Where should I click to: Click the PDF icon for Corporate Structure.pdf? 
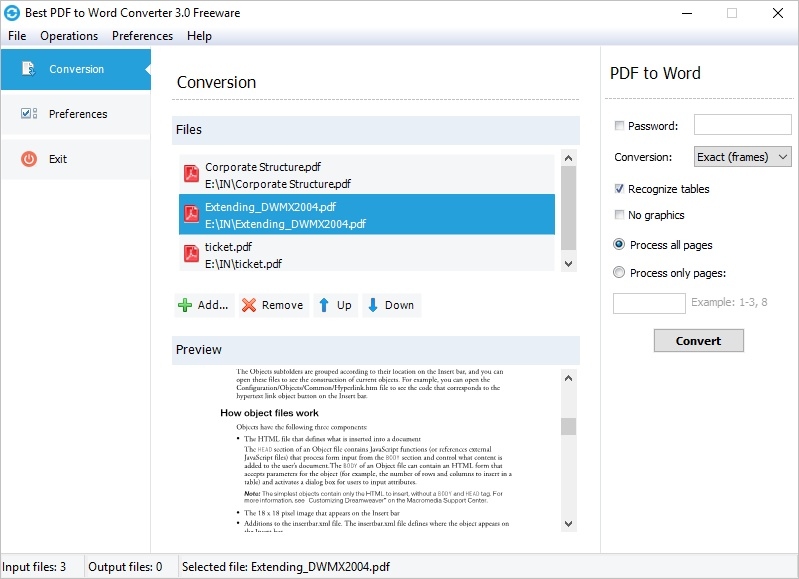pyautogui.click(x=192, y=174)
